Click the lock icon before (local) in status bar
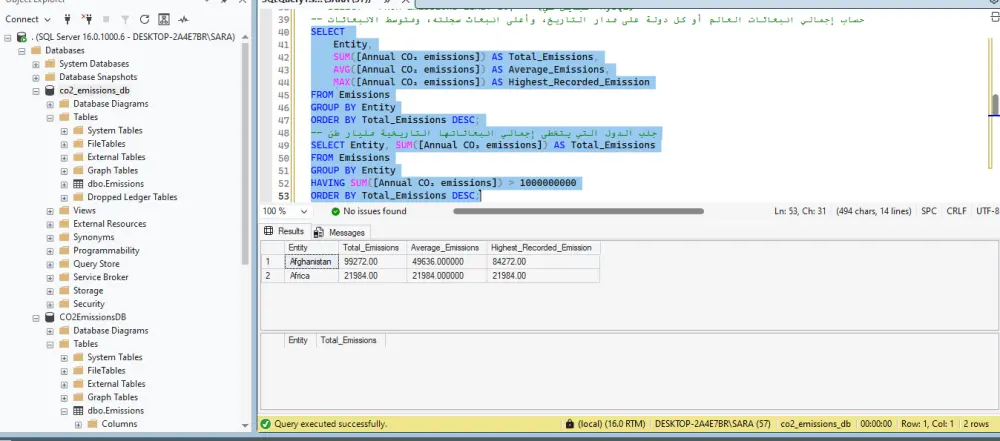Viewport: 1000px width, 441px height. click(x=570, y=423)
